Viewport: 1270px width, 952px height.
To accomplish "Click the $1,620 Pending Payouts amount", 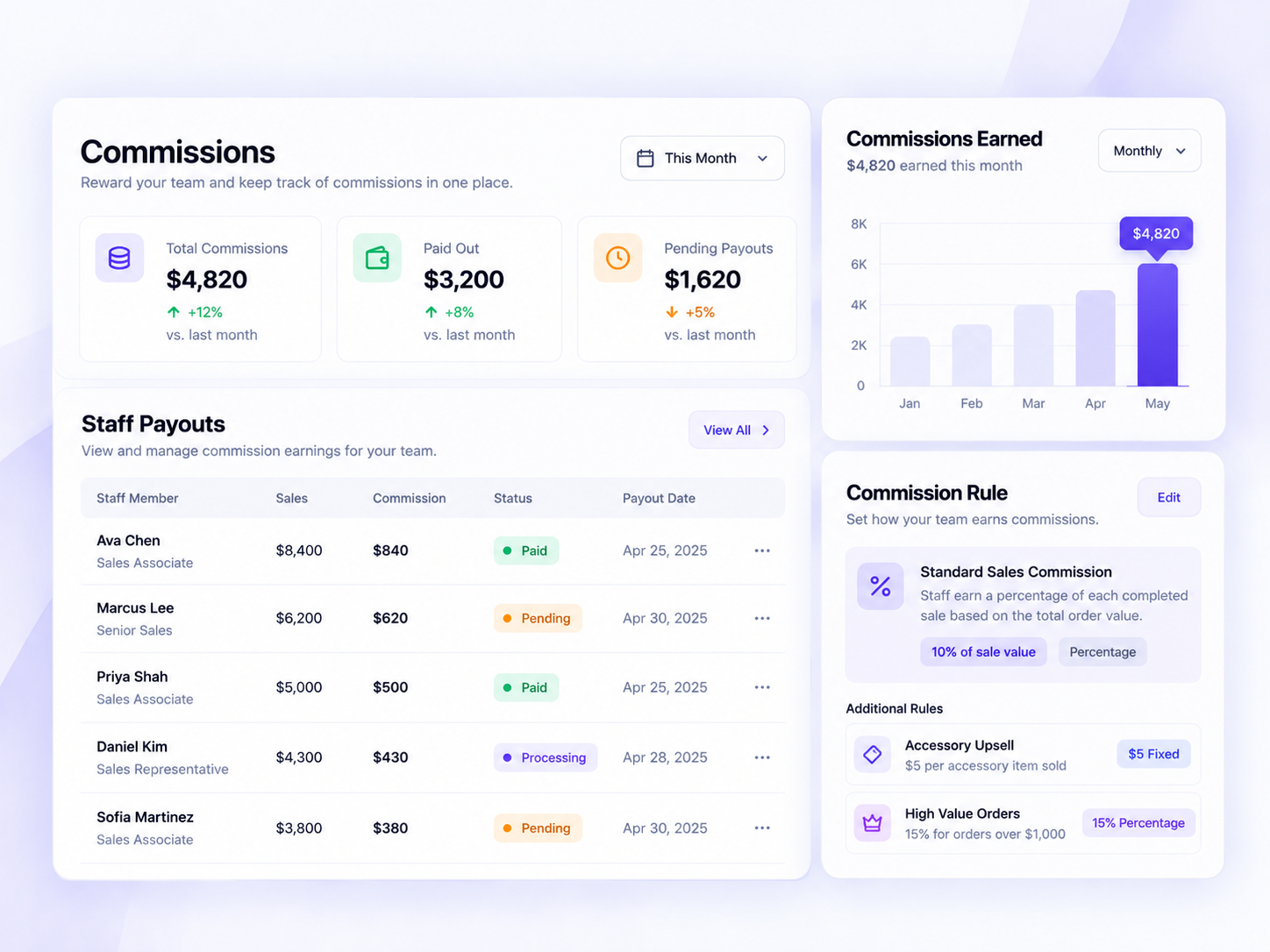I will click(x=703, y=280).
